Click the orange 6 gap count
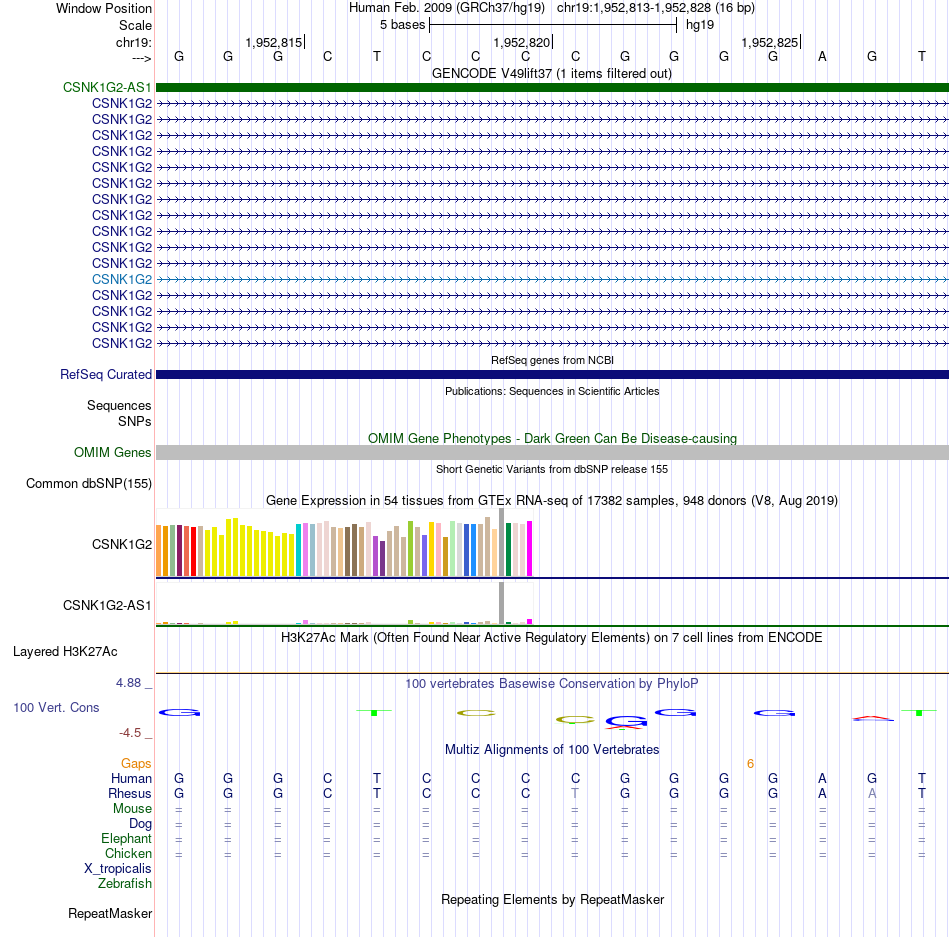The height and width of the screenshot is (937, 950). 750,764
